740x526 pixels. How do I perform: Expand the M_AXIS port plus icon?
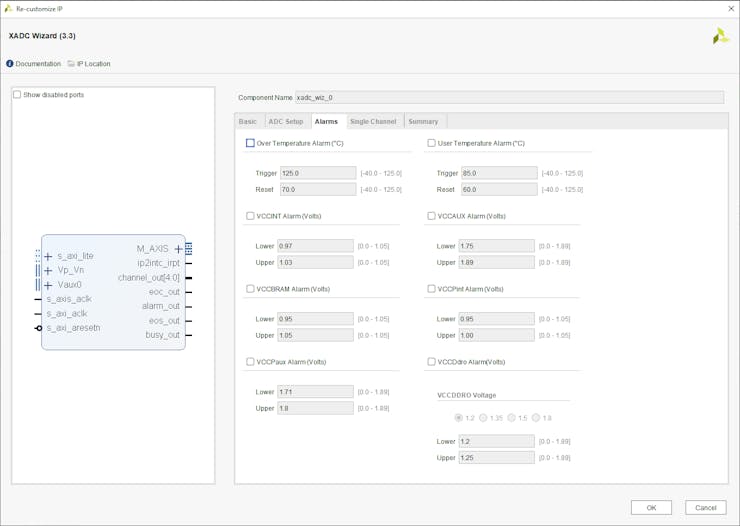(178, 249)
